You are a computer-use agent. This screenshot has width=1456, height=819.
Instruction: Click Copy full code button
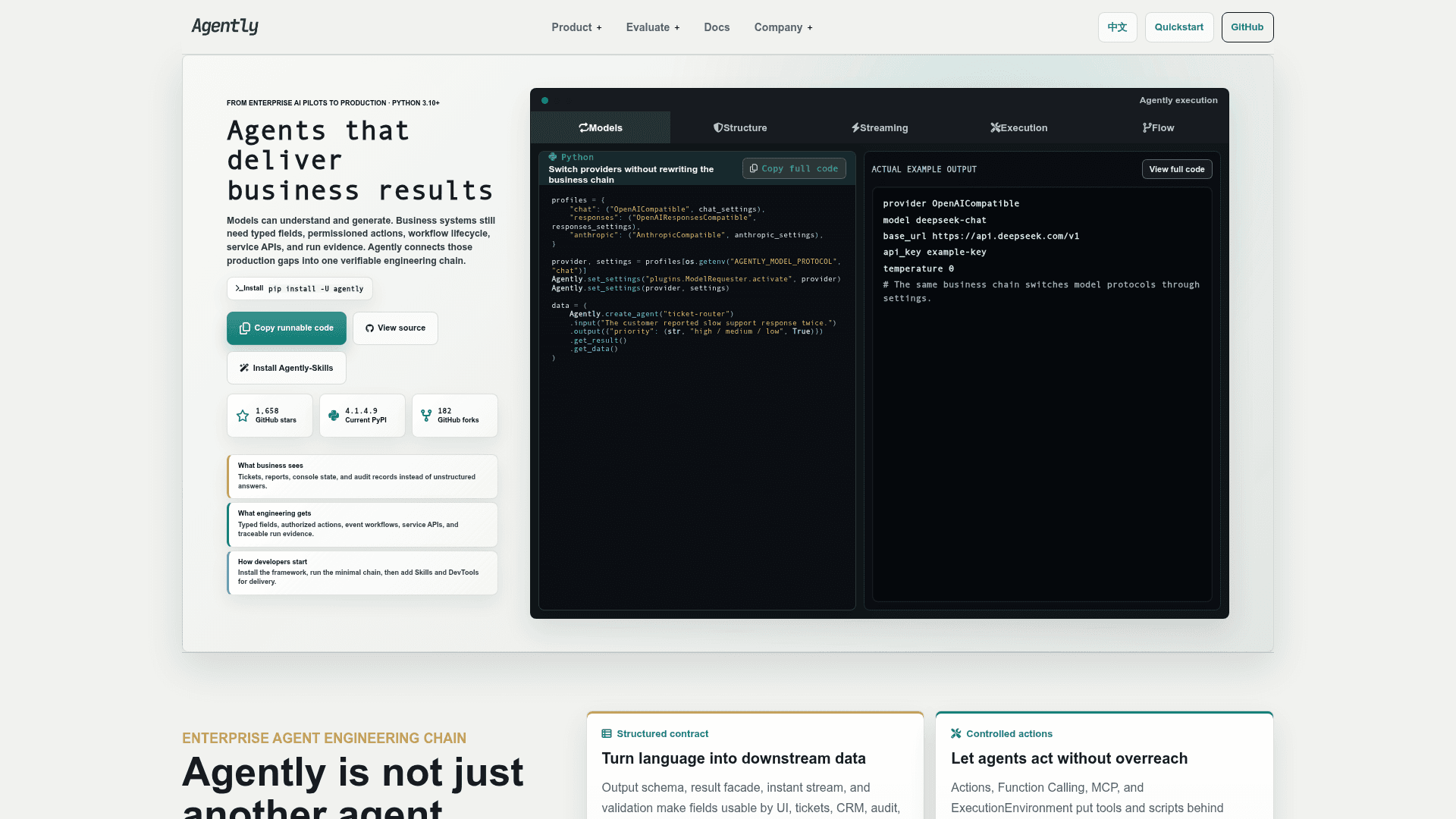(794, 168)
